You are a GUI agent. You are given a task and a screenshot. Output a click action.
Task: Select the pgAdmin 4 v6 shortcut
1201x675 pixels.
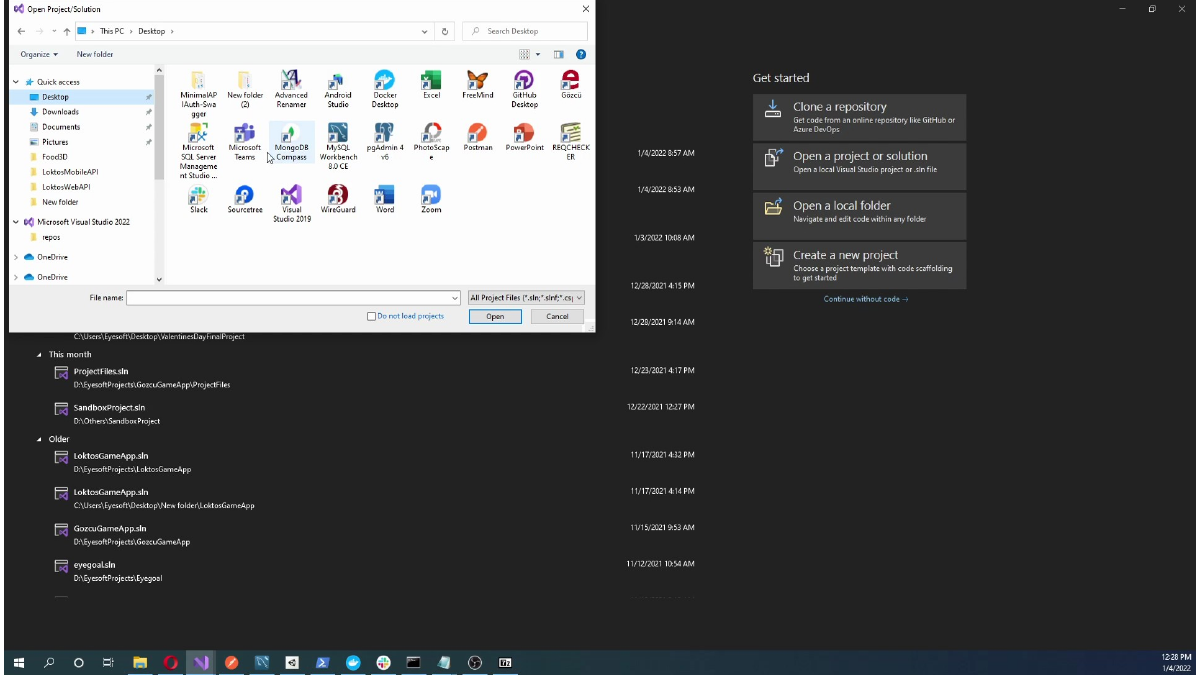point(385,141)
